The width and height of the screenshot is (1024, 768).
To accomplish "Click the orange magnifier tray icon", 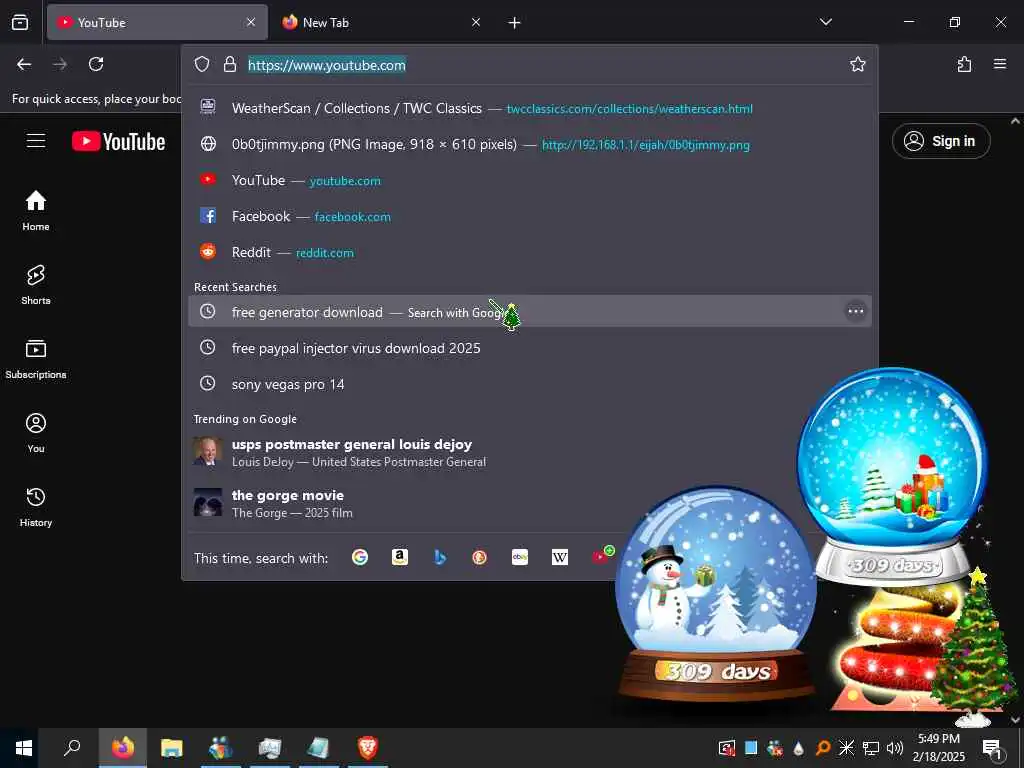I will tap(823, 748).
